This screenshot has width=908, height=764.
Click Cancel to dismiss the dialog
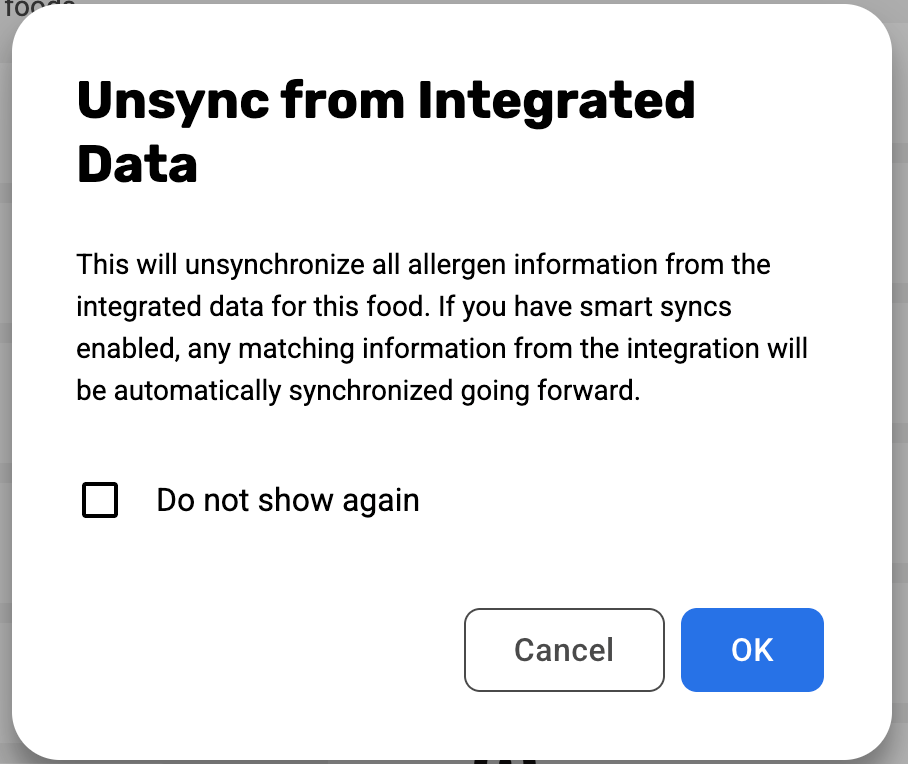coord(564,650)
